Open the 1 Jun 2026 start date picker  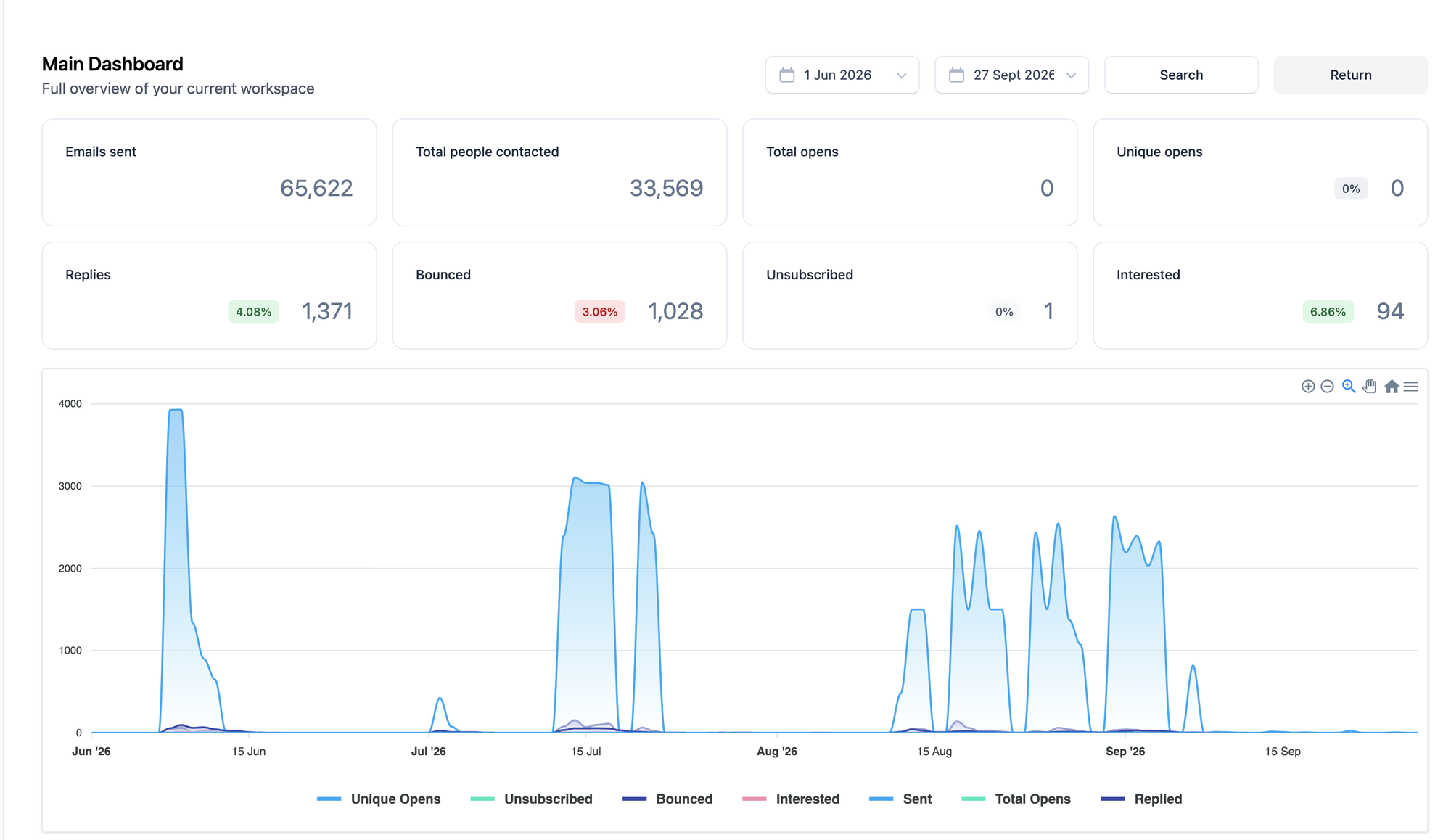pos(842,75)
